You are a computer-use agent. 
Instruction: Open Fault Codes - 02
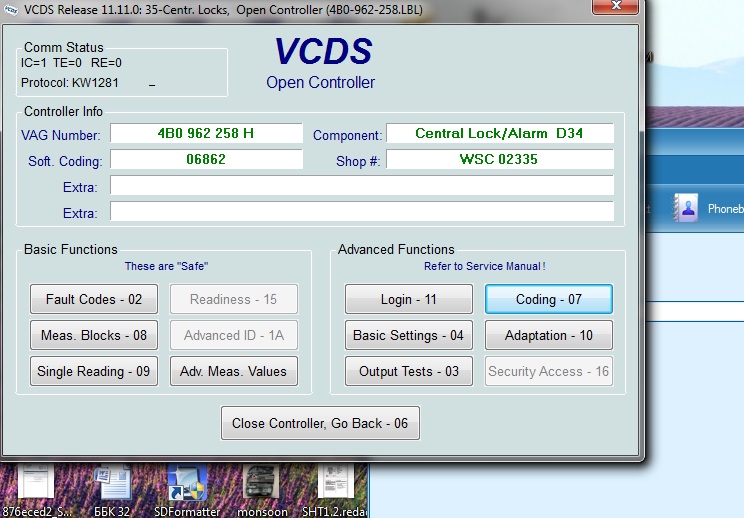[94, 299]
